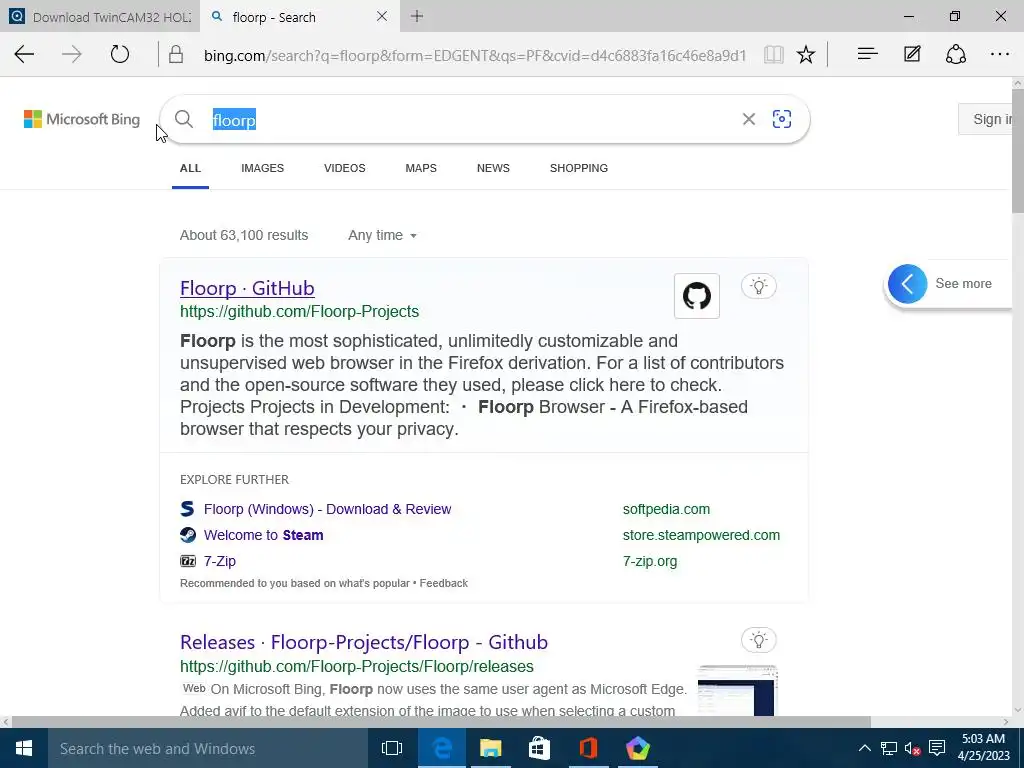The height and width of the screenshot is (768, 1024).
Task: Go back to the previous page
Action: [x=24, y=54]
